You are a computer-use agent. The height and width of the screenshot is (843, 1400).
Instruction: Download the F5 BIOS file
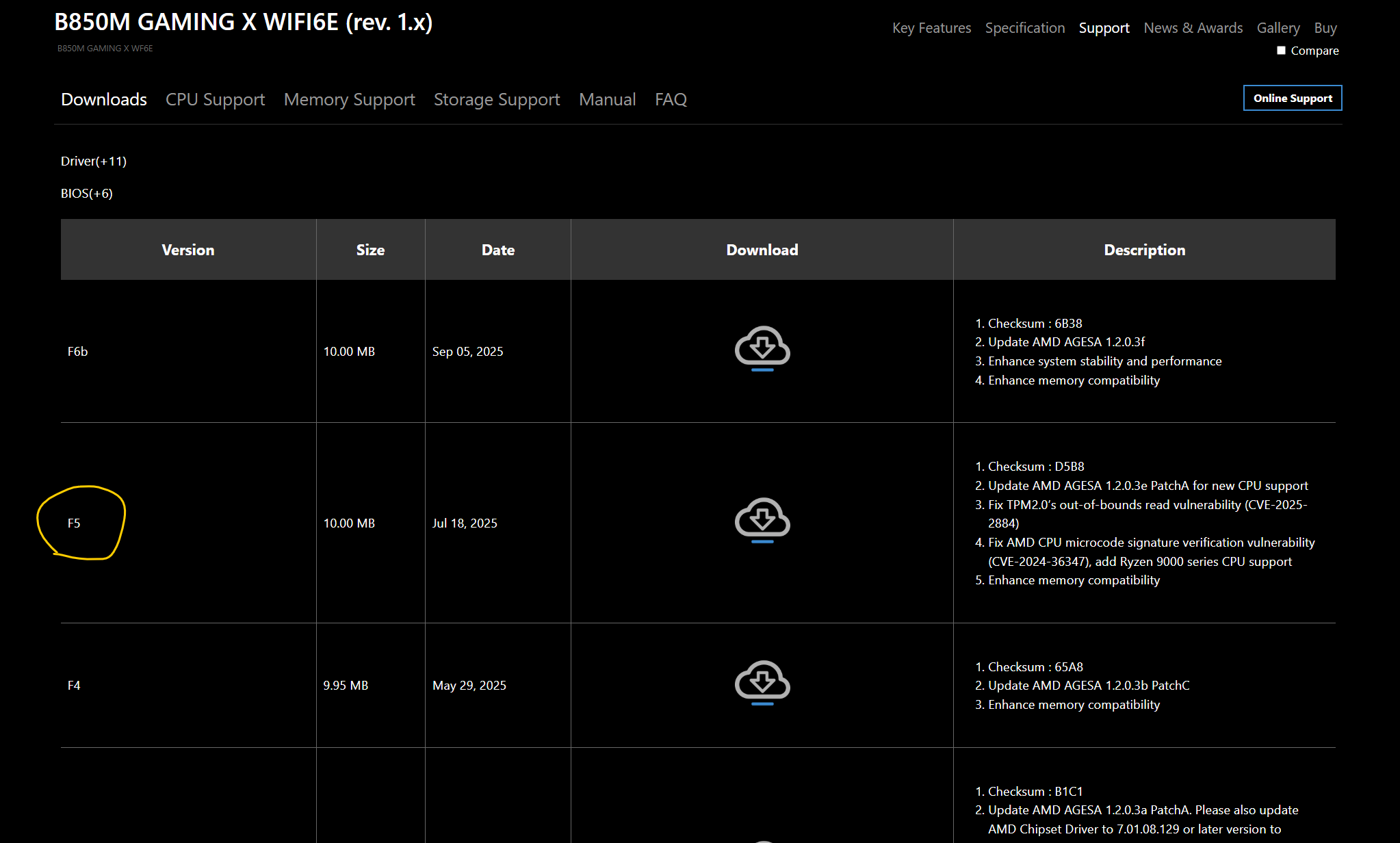point(762,521)
